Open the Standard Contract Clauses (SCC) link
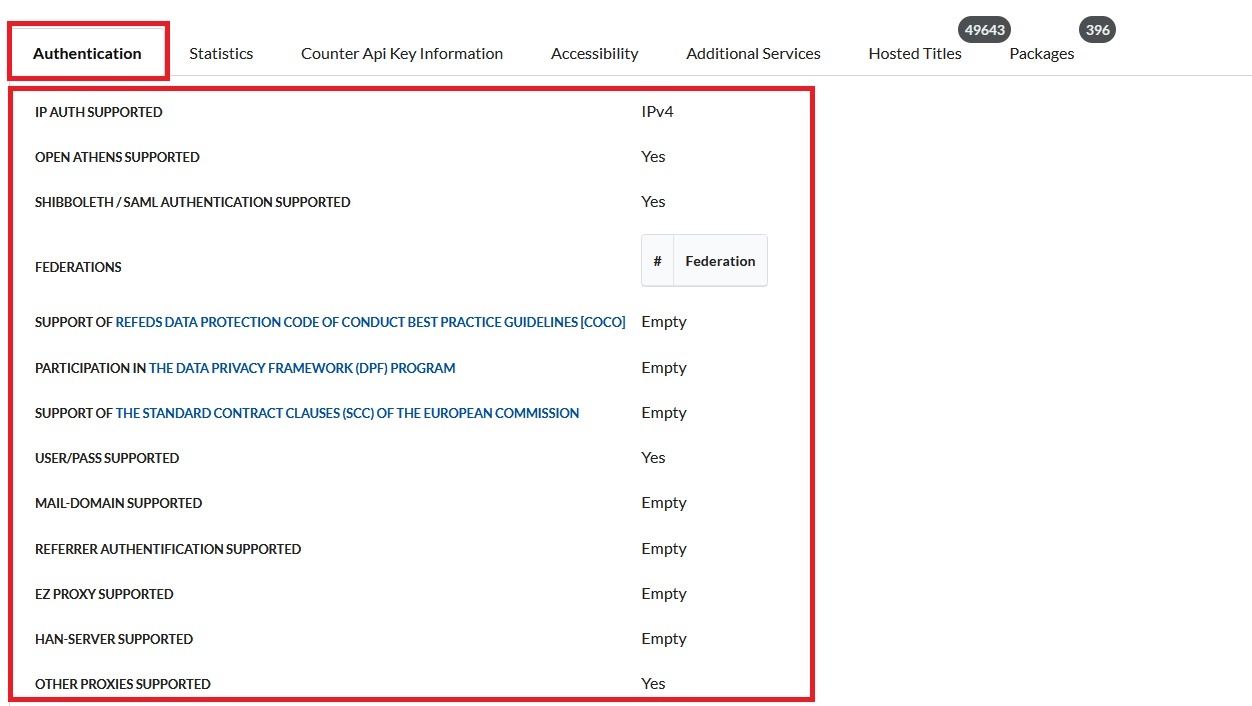Image resolution: width=1252 pixels, height=706 pixels. pyautogui.click(x=347, y=413)
